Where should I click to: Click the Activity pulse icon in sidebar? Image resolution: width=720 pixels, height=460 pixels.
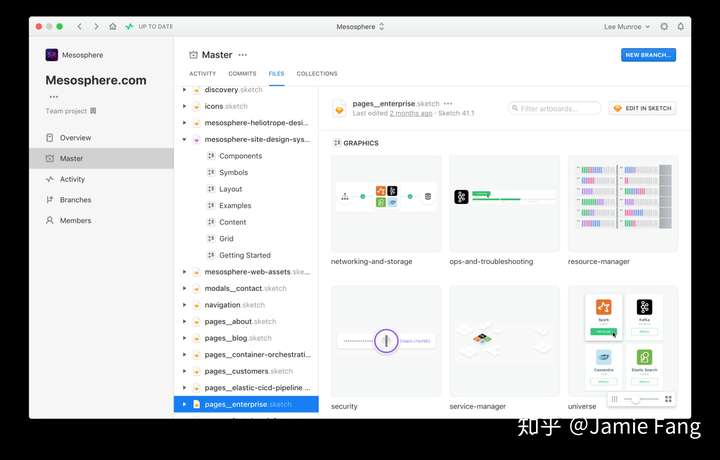[50, 179]
